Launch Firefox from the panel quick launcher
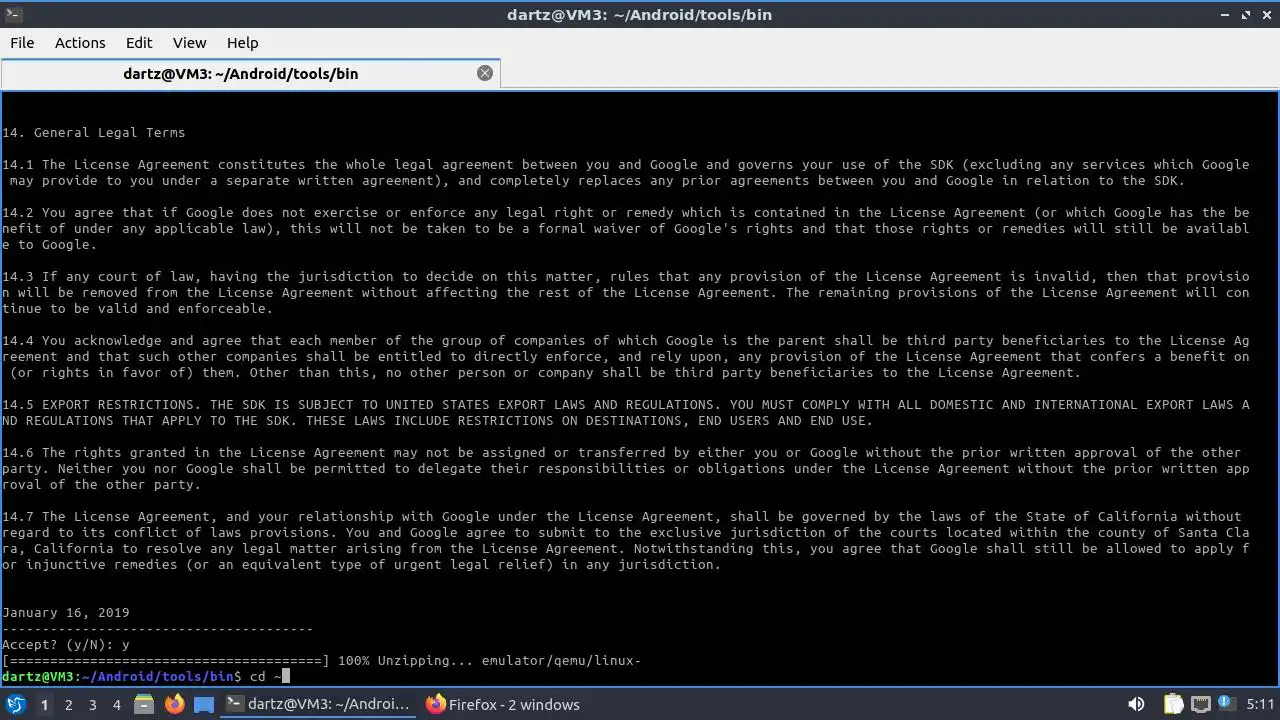Screen dimensions: 1280x720 pos(174,705)
